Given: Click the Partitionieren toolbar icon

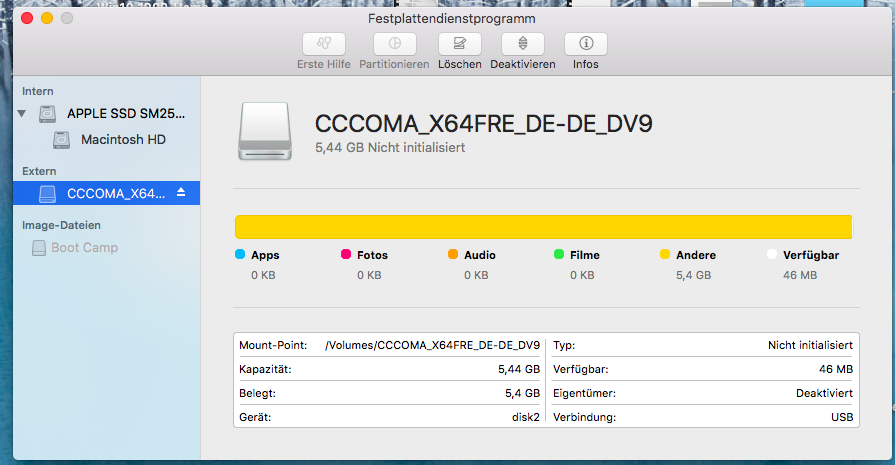Looking at the screenshot, I should [395, 44].
